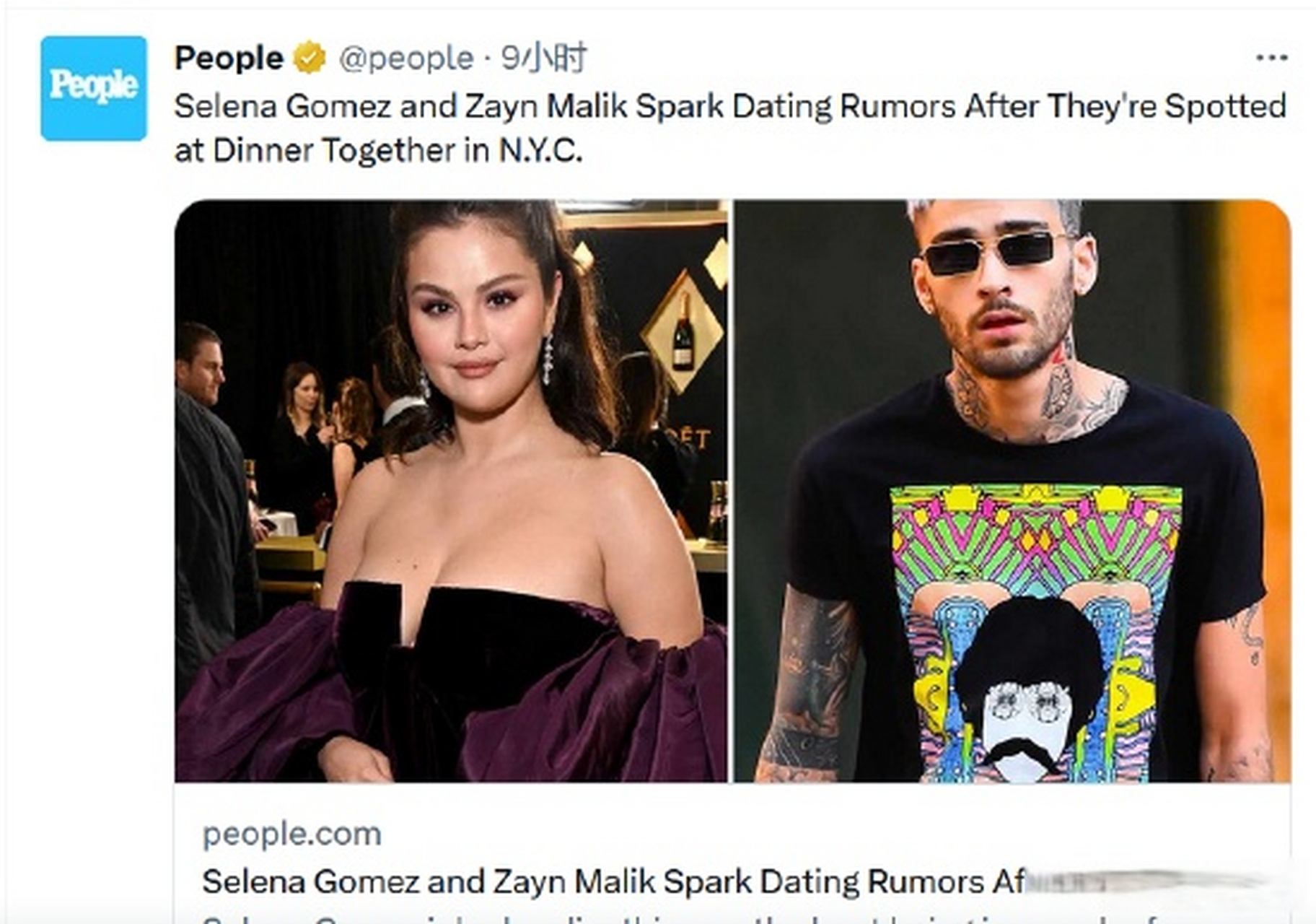The height and width of the screenshot is (924, 1316).
Task: Click the drop earring in the left photo
Action: pyautogui.click(x=548, y=359)
